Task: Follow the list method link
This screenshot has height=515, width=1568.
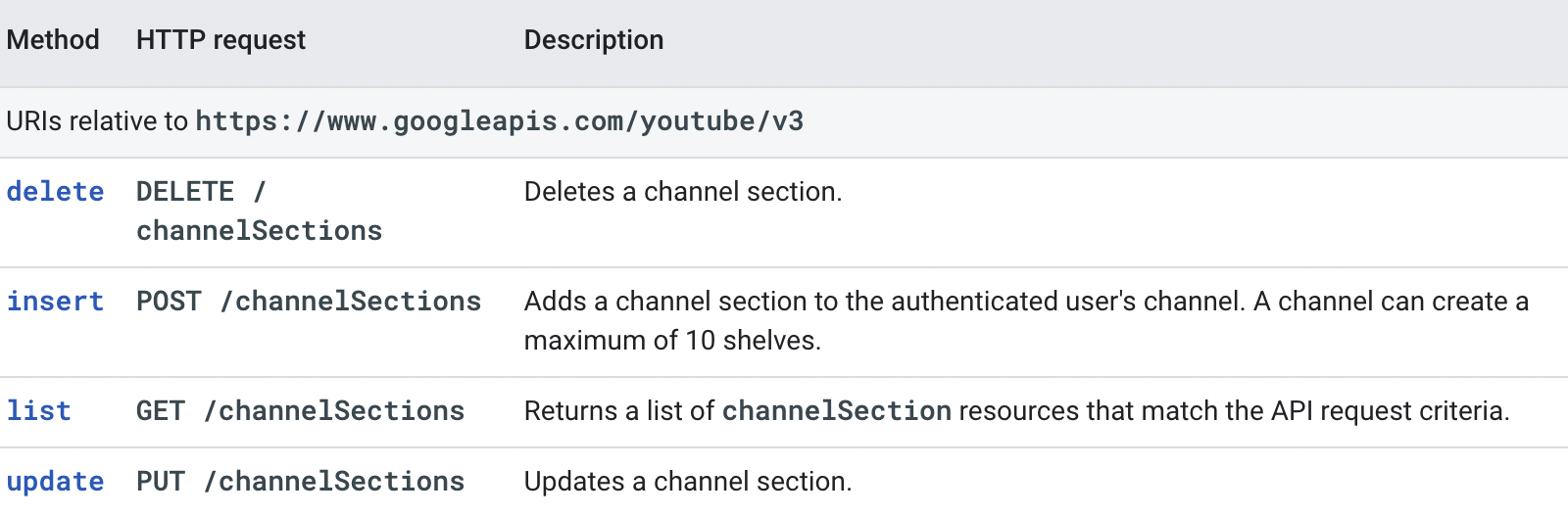Action: (x=39, y=411)
